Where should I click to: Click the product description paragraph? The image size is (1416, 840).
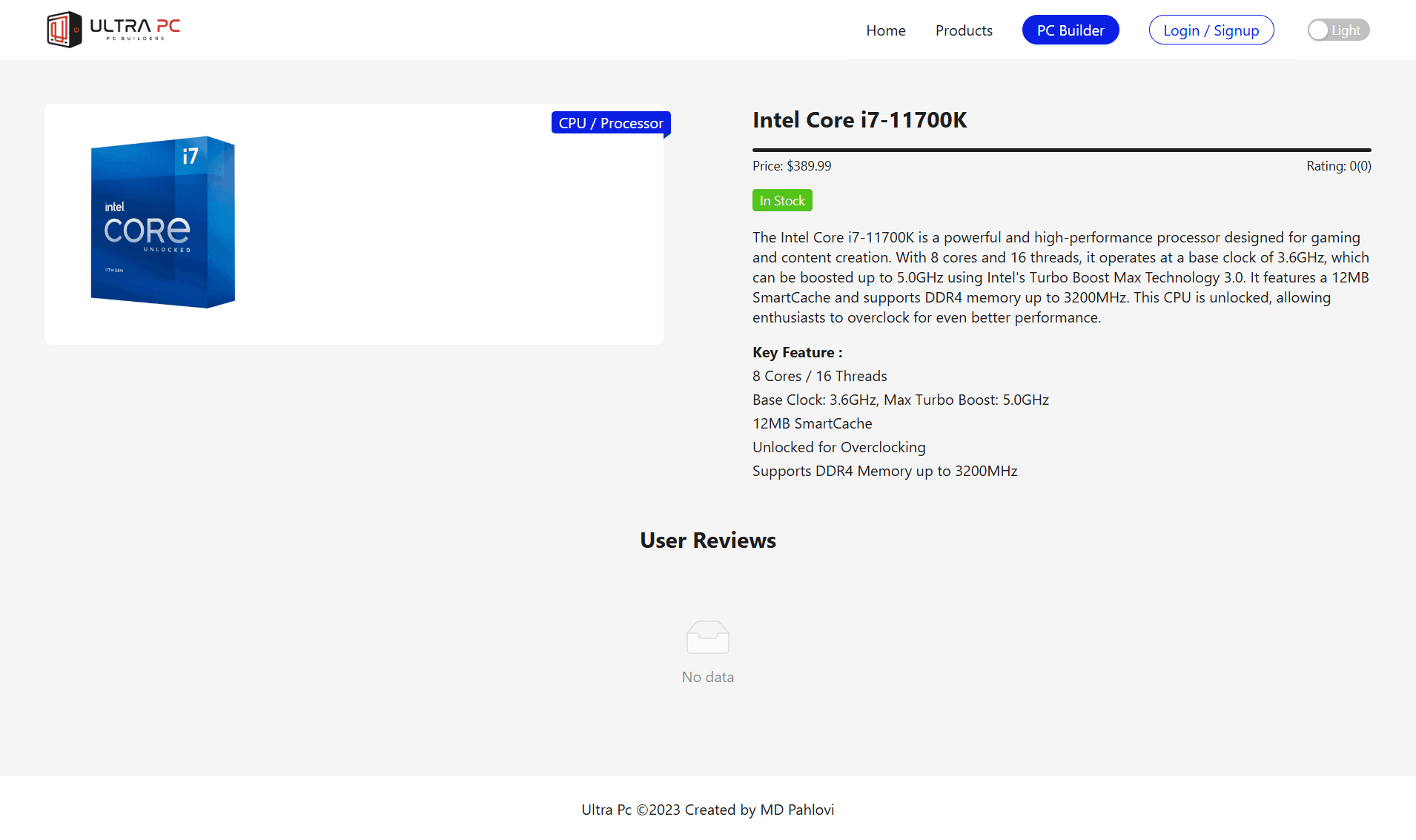1062,277
